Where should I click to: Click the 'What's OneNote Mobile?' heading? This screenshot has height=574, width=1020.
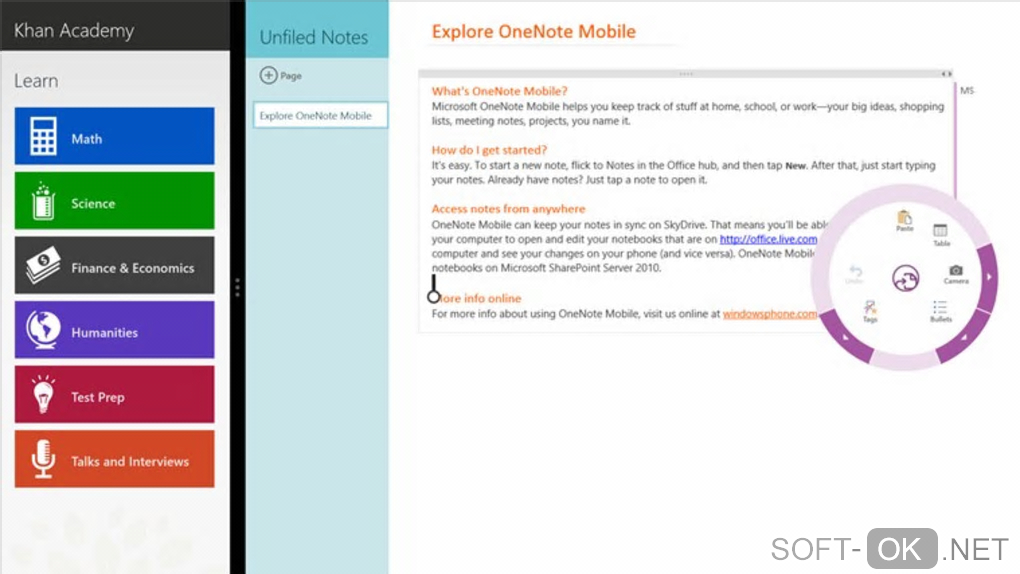(x=500, y=91)
